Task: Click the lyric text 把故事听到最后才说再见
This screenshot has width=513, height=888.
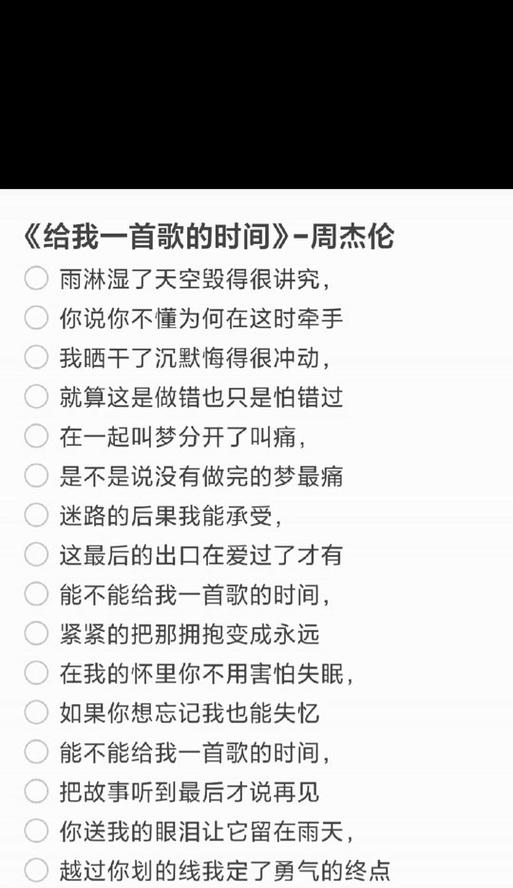Action: click(x=190, y=792)
